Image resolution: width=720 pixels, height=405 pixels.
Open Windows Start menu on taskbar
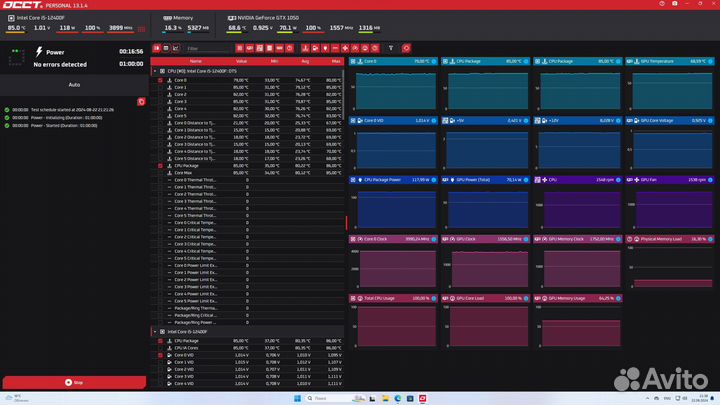(x=297, y=398)
